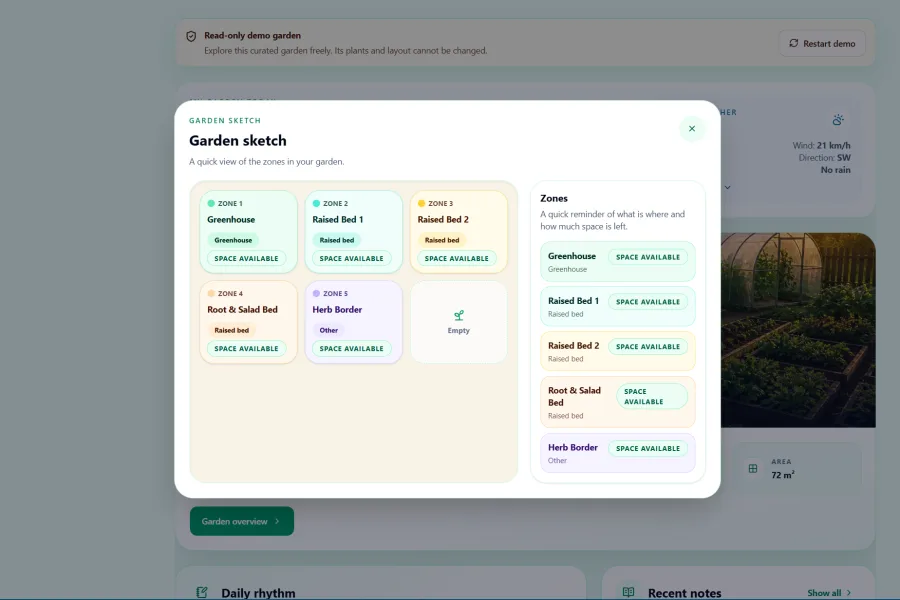
Task: Click Space Available badge in Raised Bed 2 list row
Action: [x=648, y=347]
